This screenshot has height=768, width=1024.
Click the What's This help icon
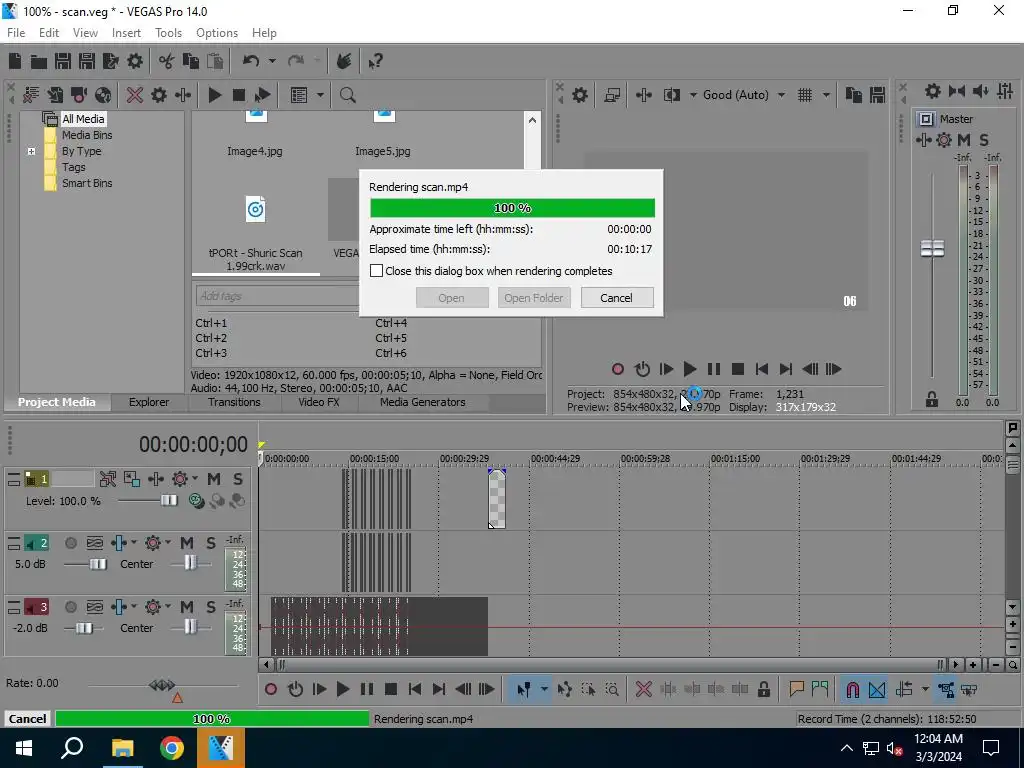[x=375, y=61]
